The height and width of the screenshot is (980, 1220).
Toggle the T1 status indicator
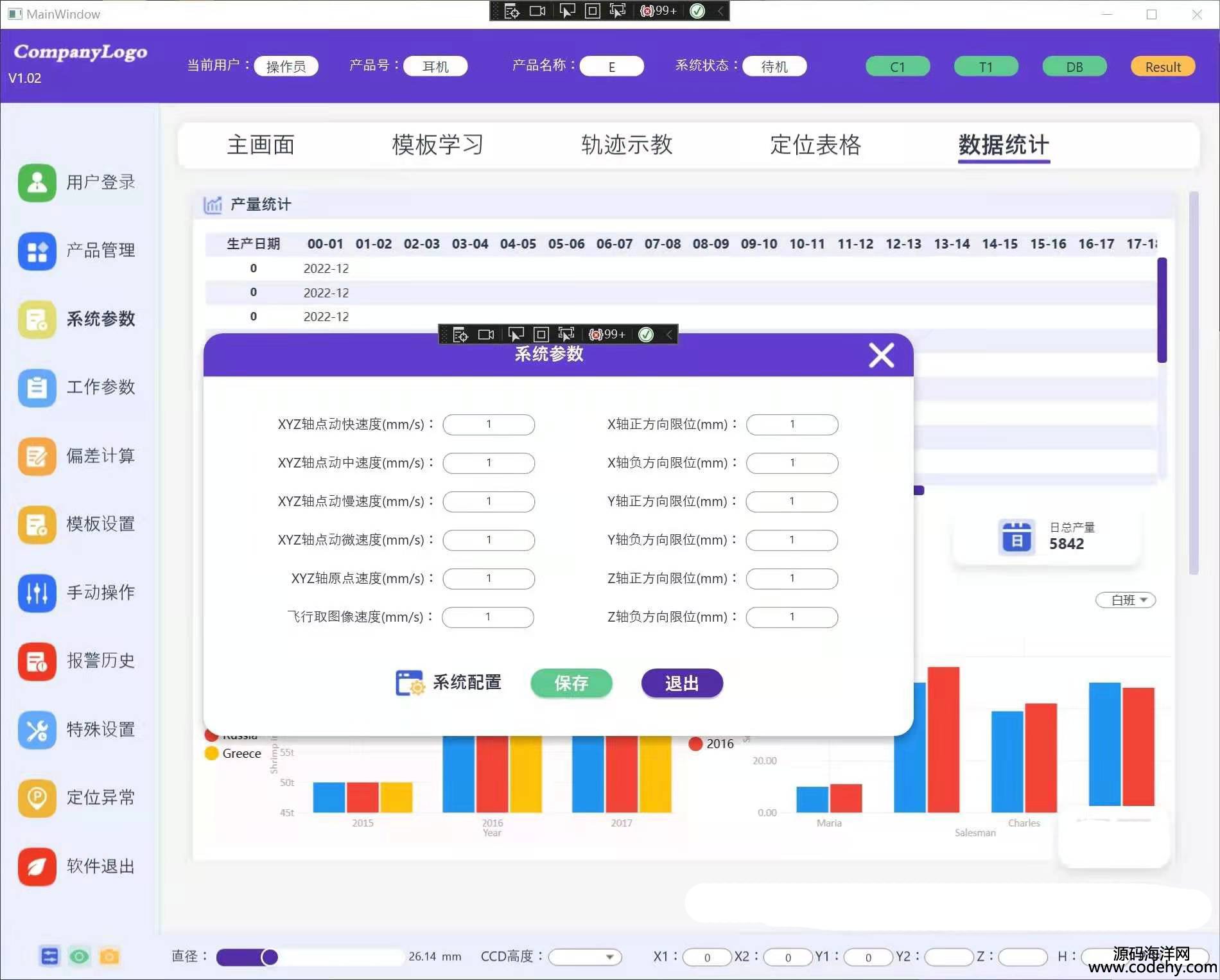(x=986, y=67)
